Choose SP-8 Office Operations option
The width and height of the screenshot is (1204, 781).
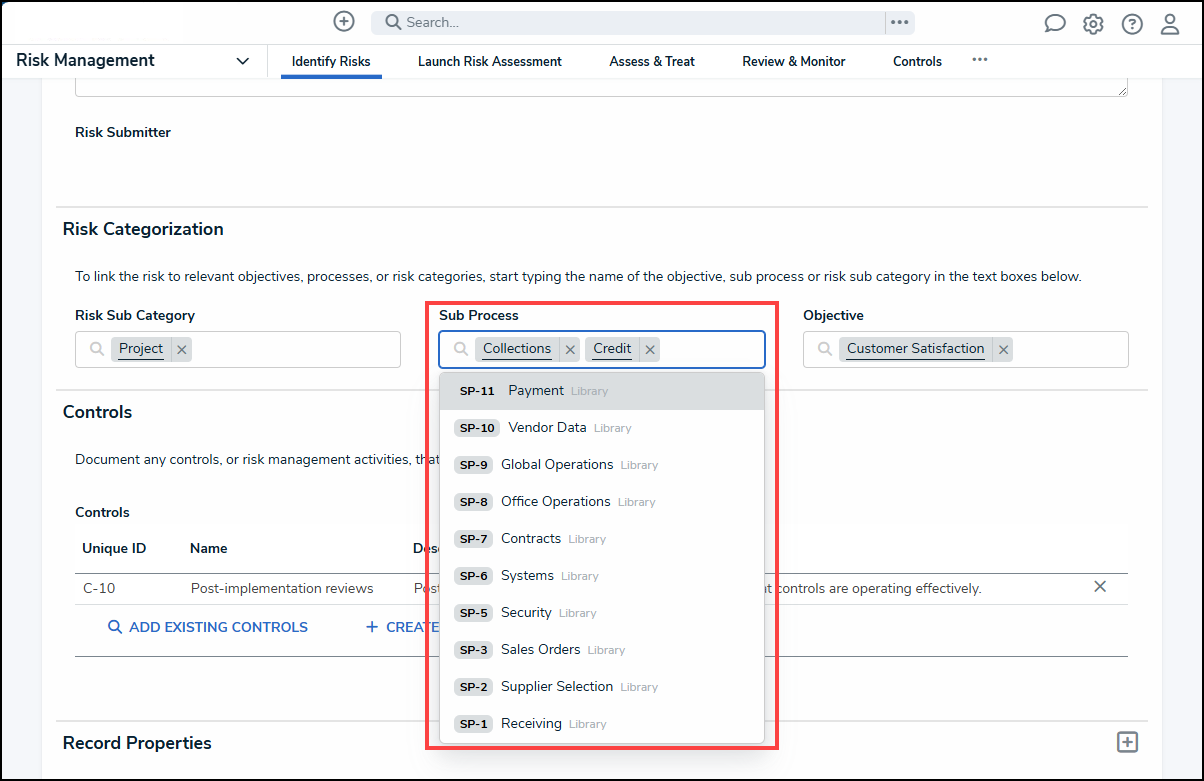[x=602, y=502]
